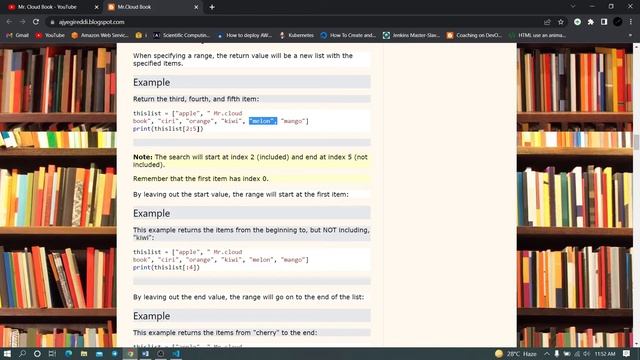The width and height of the screenshot is (640, 360).
Task: Click the highlighted "melon" text in code
Action: (263, 121)
